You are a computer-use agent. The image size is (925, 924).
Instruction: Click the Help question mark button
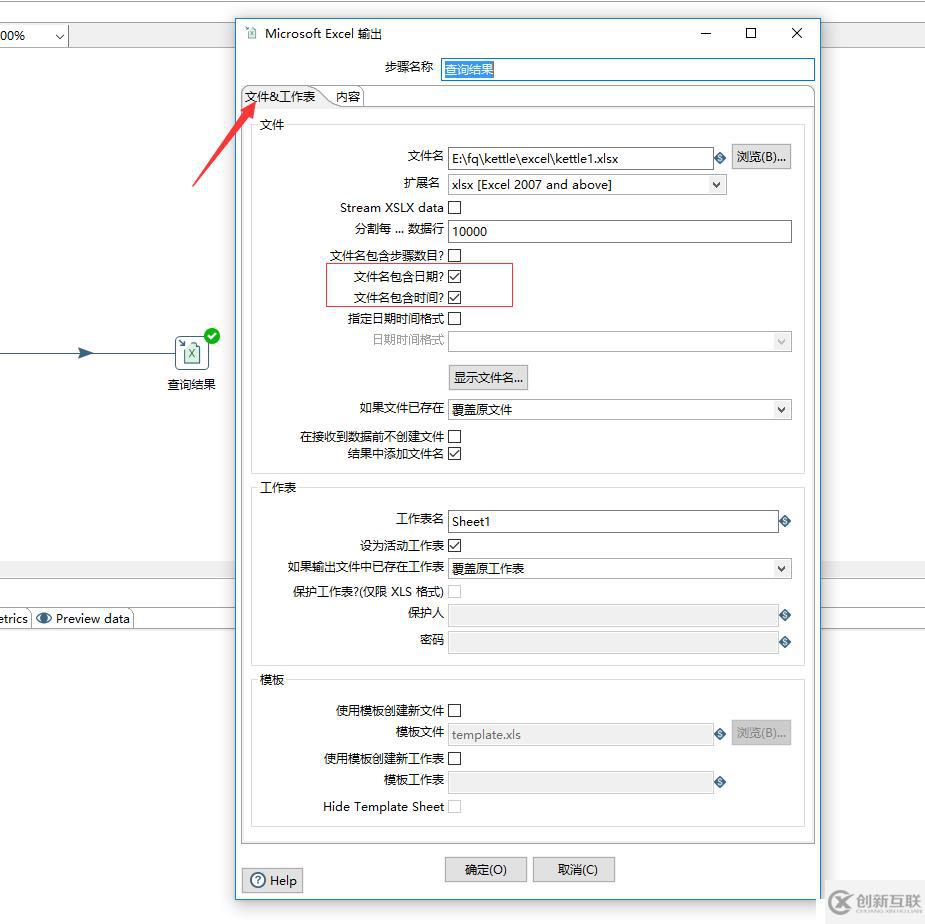[x=273, y=880]
